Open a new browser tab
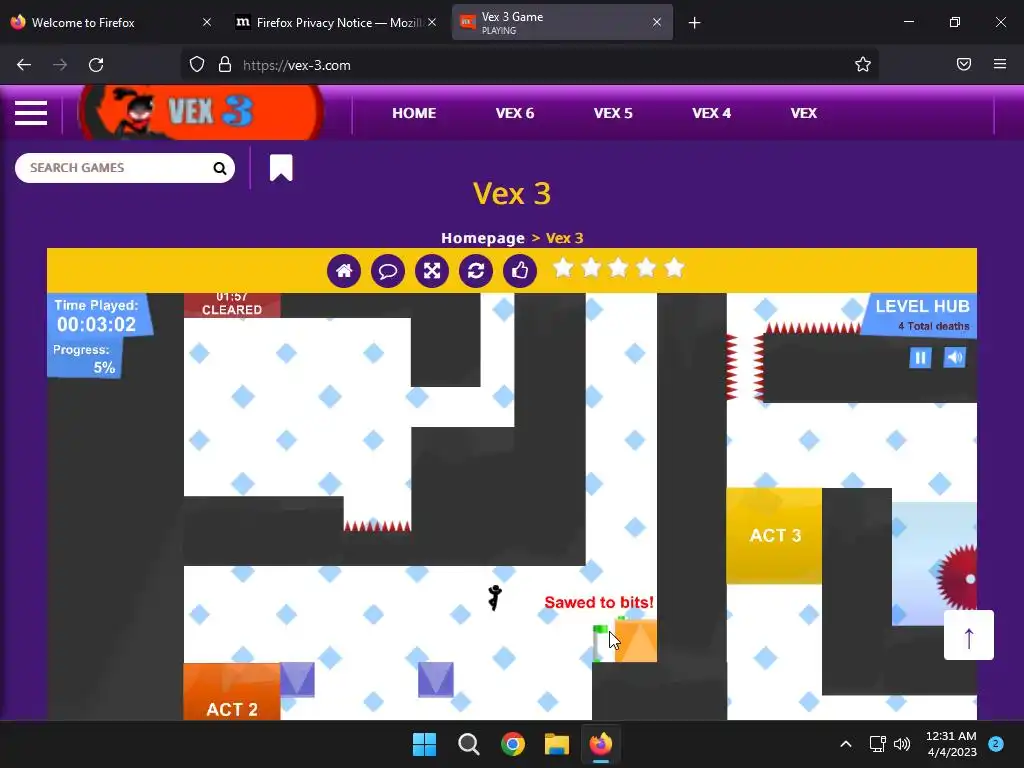Screen dimensions: 1024x768 point(695,23)
